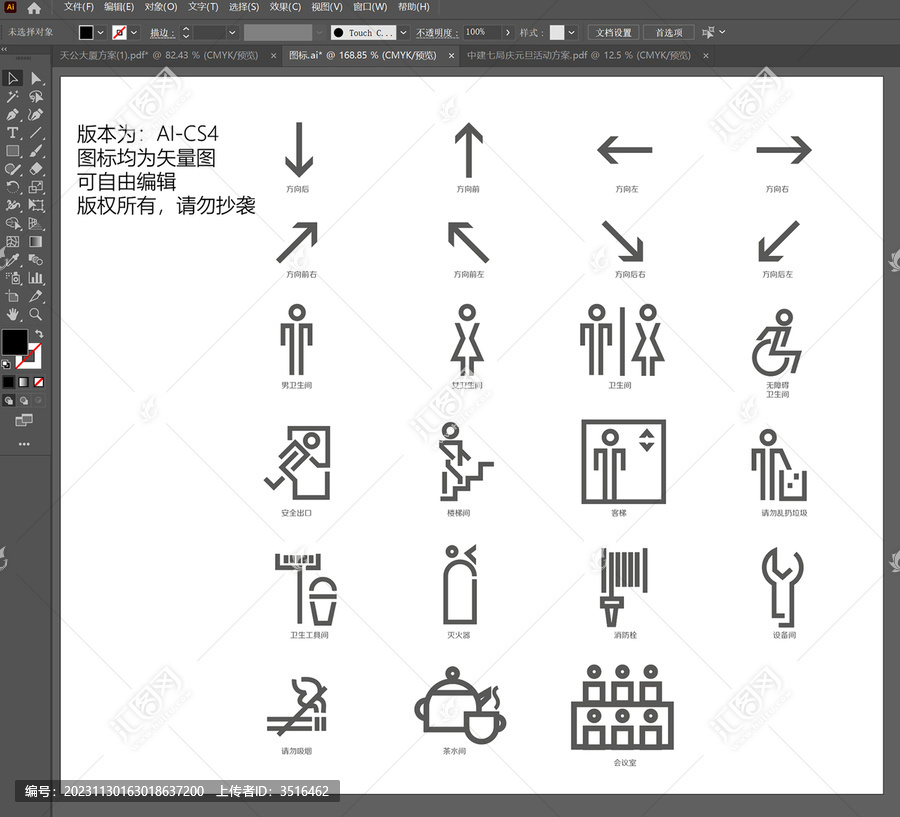
Task: Expand the align options dropdown arrow
Action: pyautogui.click(x=722, y=32)
